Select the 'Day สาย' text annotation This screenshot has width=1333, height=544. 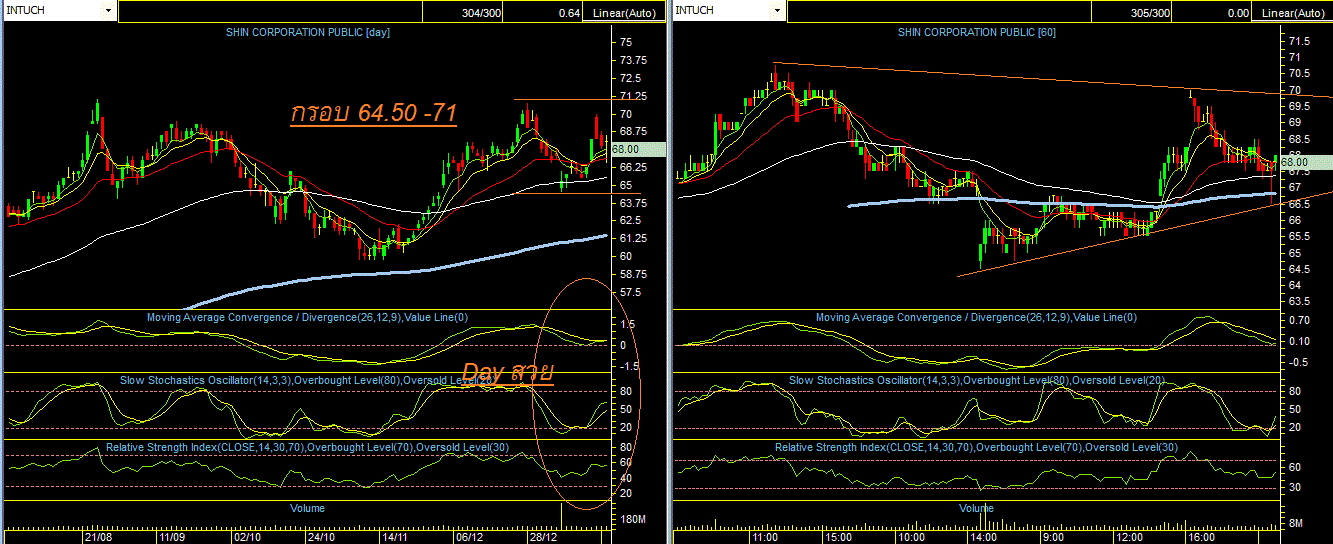coord(508,373)
